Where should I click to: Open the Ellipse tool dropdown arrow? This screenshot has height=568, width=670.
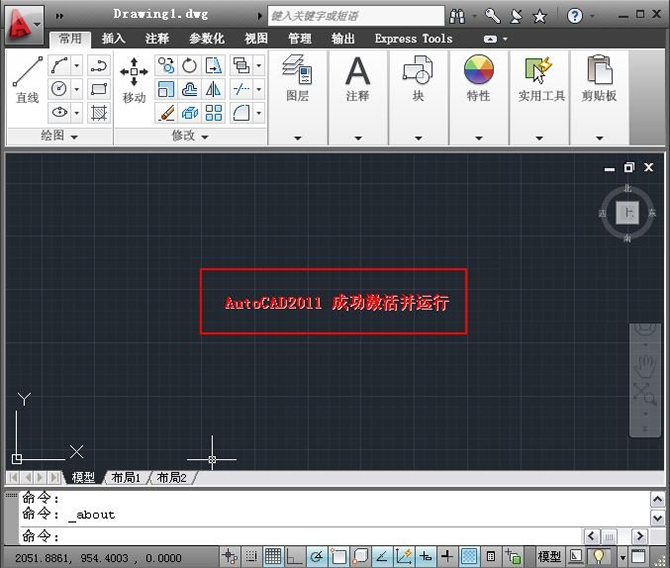click(77, 112)
